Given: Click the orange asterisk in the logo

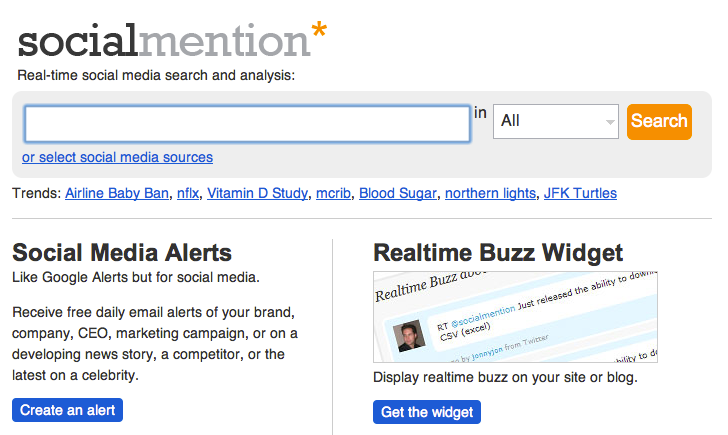Looking at the screenshot, I should click(319, 30).
